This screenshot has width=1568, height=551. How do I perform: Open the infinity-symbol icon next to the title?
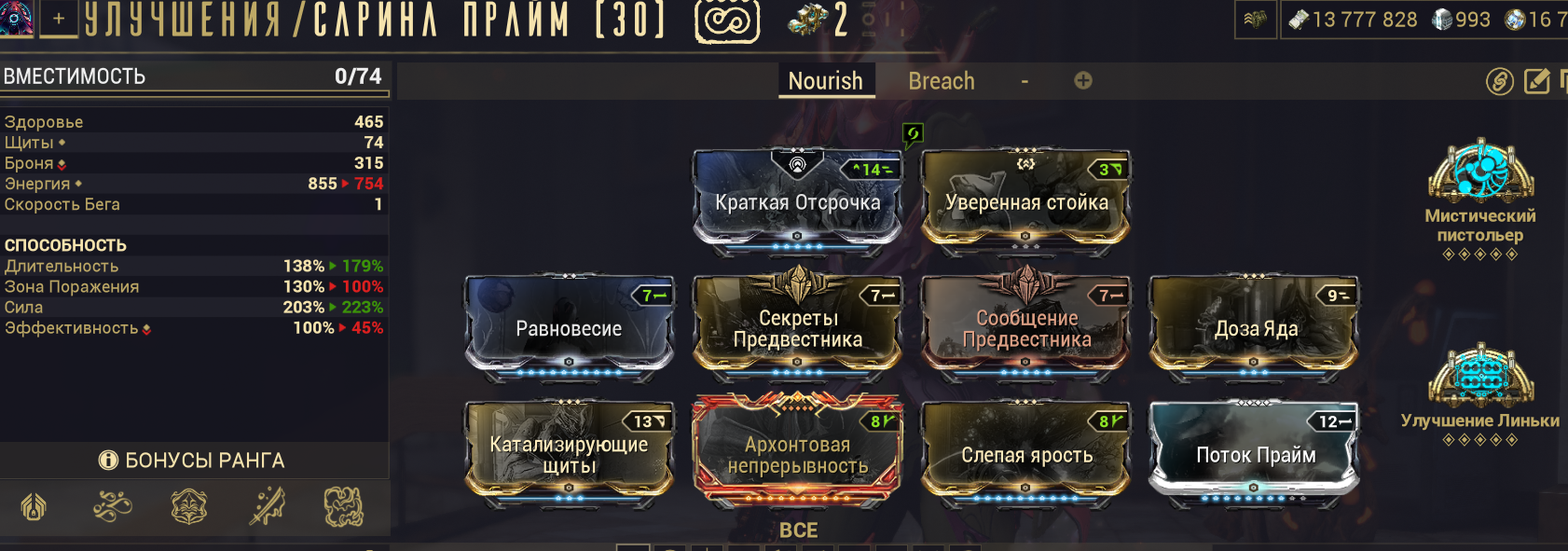pyautogui.click(x=727, y=20)
